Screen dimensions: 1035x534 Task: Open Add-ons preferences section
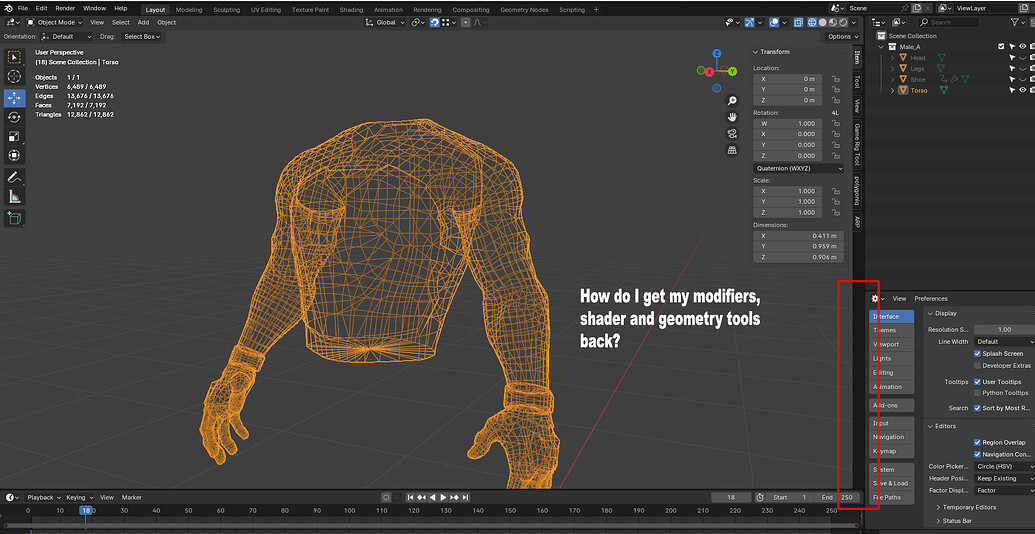(891, 405)
